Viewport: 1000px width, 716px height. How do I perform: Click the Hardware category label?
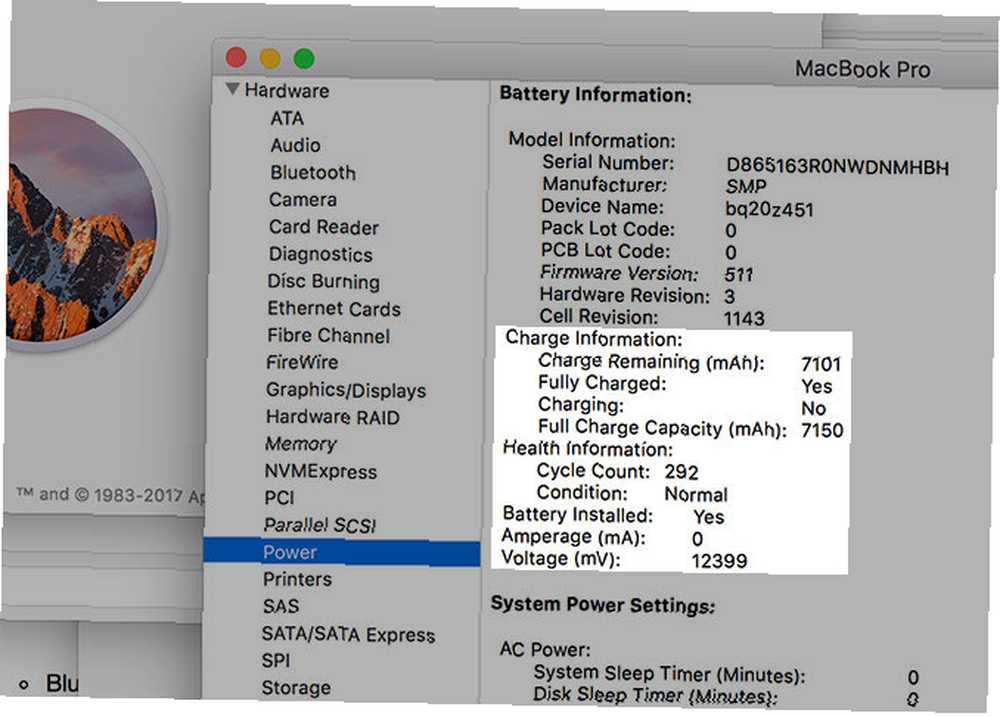click(x=287, y=91)
